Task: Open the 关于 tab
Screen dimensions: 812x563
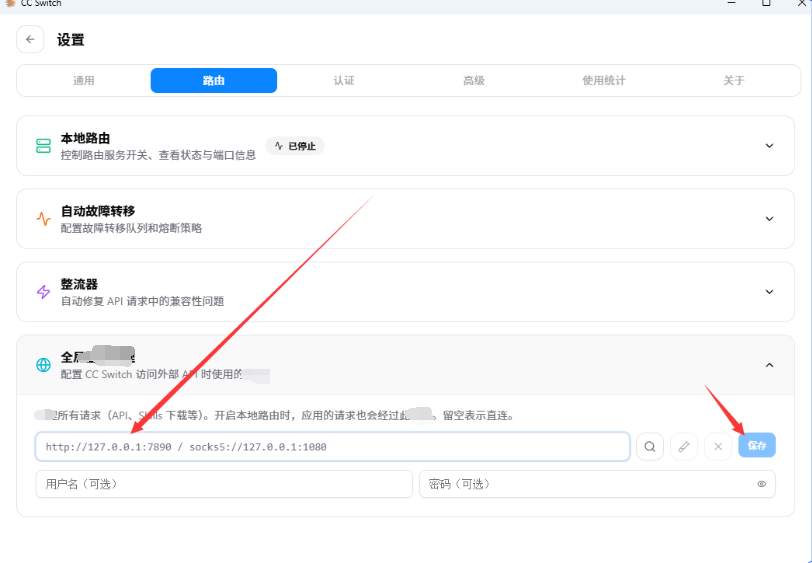Action: pyautogui.click(x=734, y=80)
